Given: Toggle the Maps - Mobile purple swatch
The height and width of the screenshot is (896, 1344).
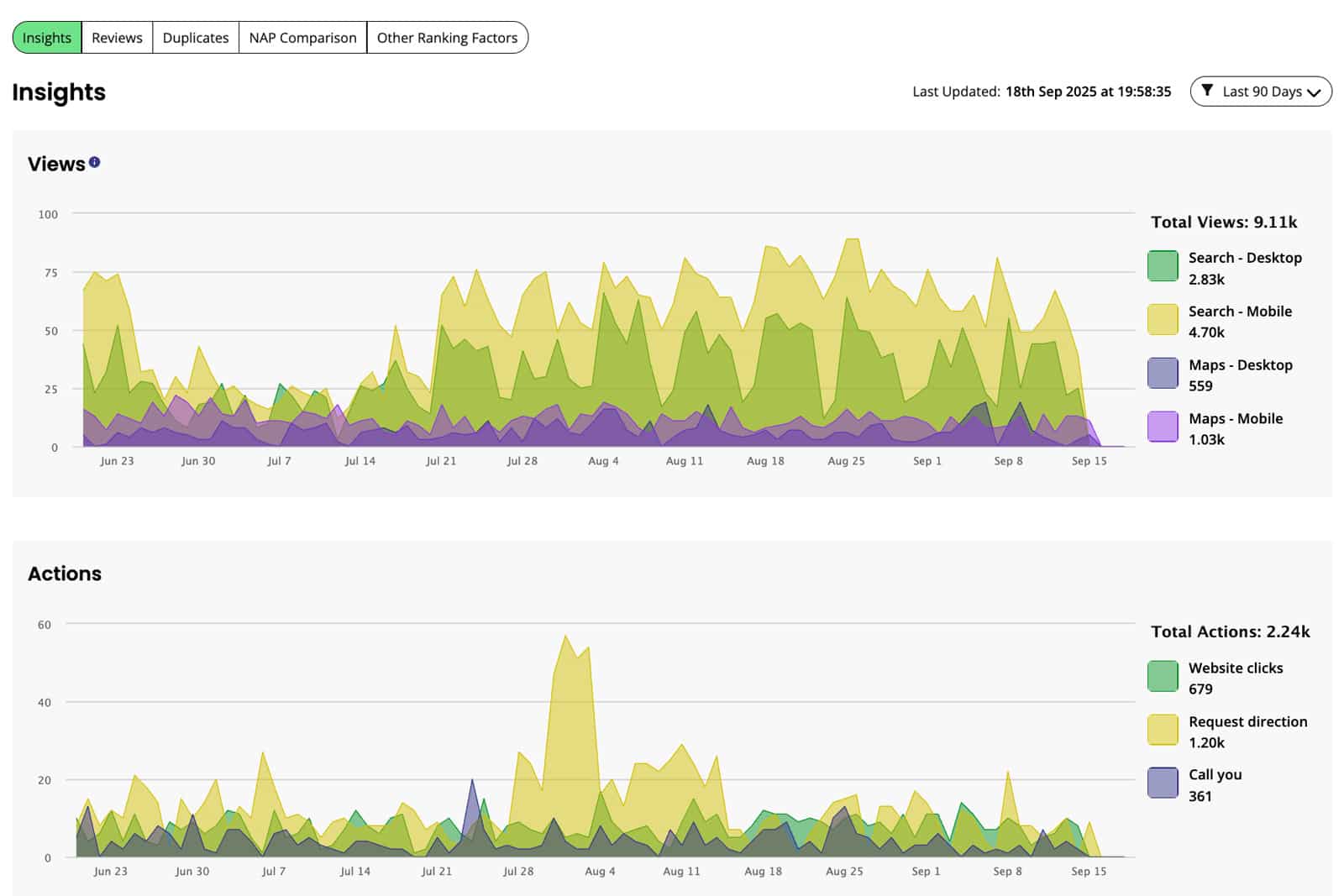Looking at the screenshot, I should pyautogui.click(x=1163, y=427).
